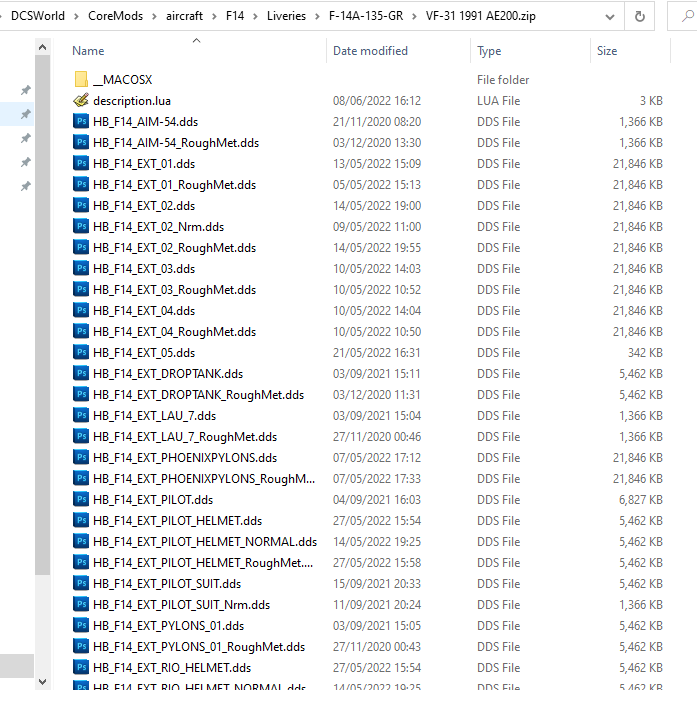Click the navigation pane scrollbar thumb
The image size is (697, 706).
coord(42,315)
